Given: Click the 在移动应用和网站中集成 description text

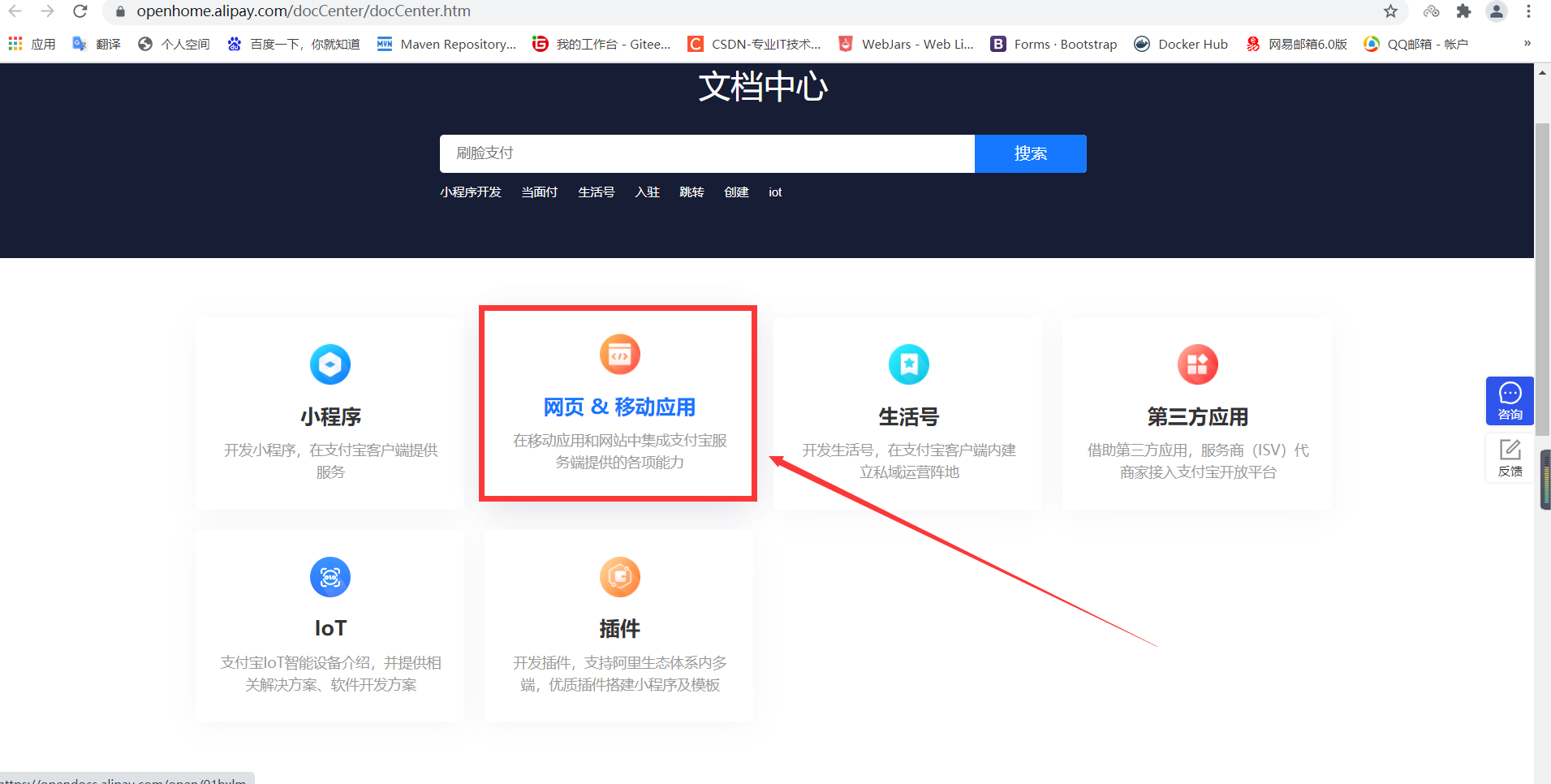Looking at the screenshot, I should 620,451.
